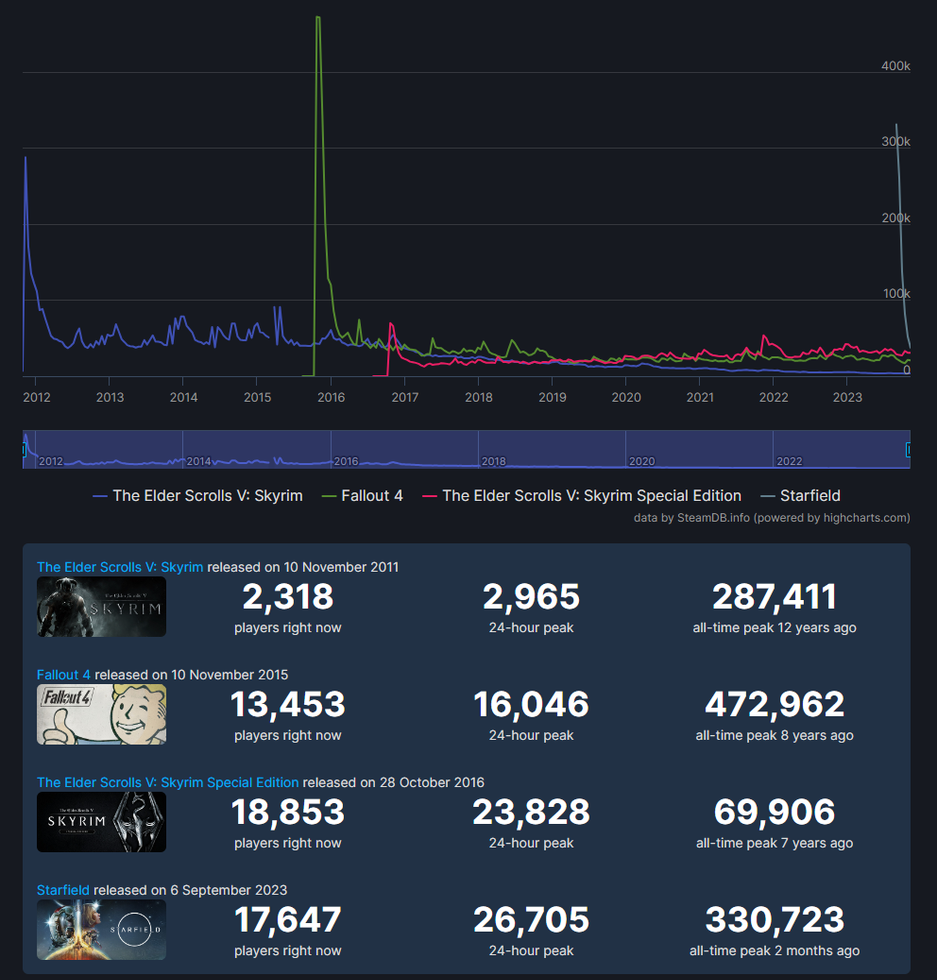Click the 2019 x-axis label
The height and width of the screenshot is (980, 937).
click(552, 398)
